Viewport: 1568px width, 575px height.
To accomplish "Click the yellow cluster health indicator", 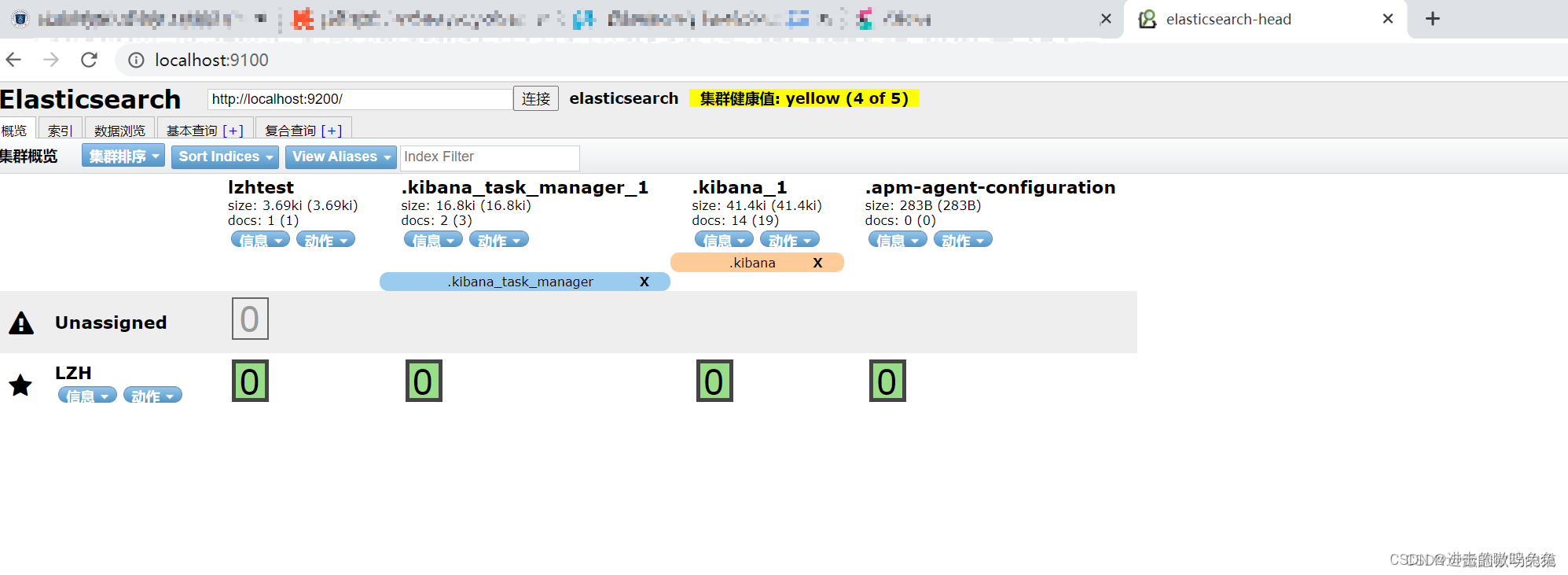I will coord(804,98).
